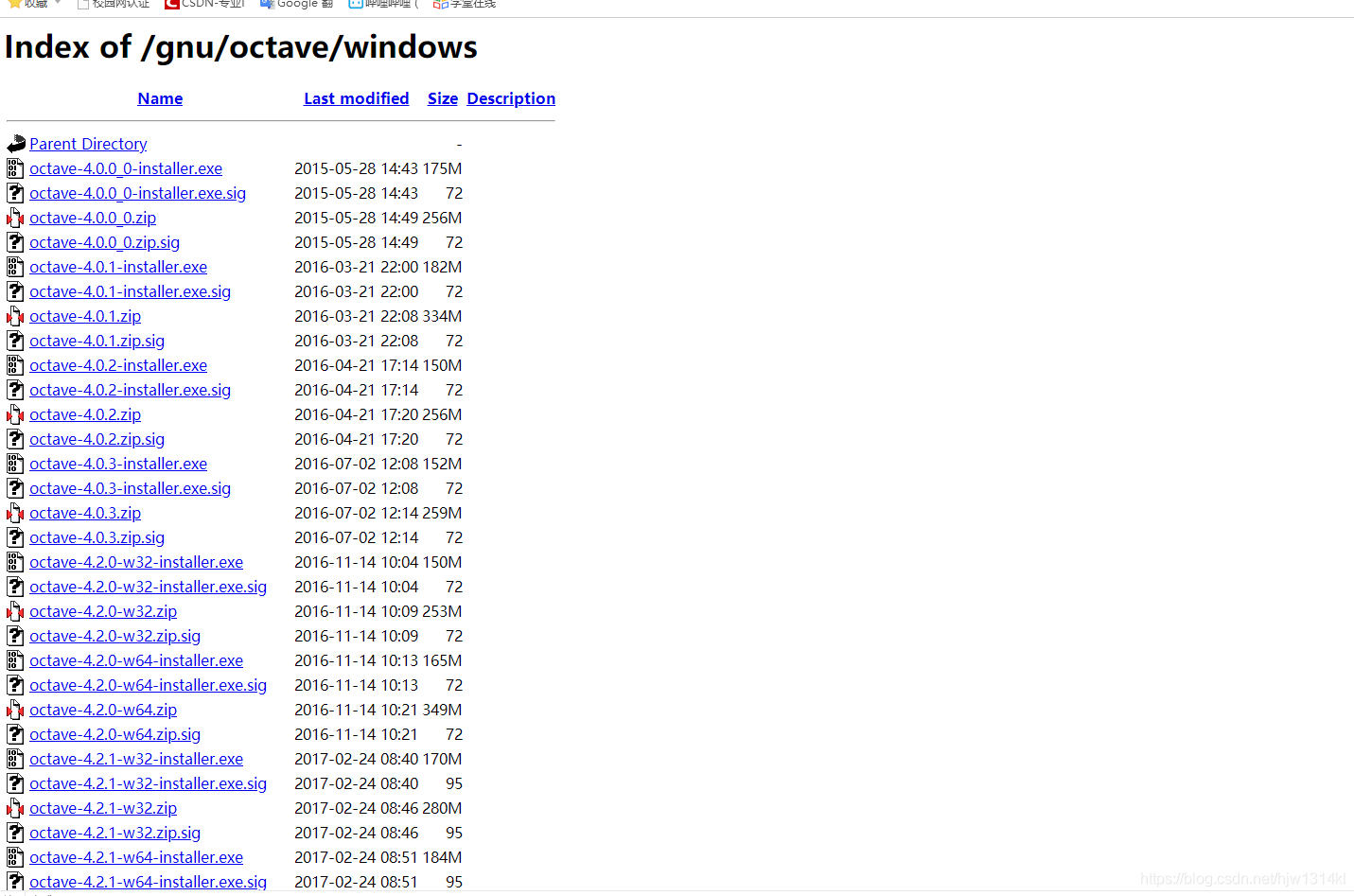The image size is (1354, 896).
Task: Click the binary icon beside octave-4.2.1-w64-installer.exe
Action: (x=15, y=857)
